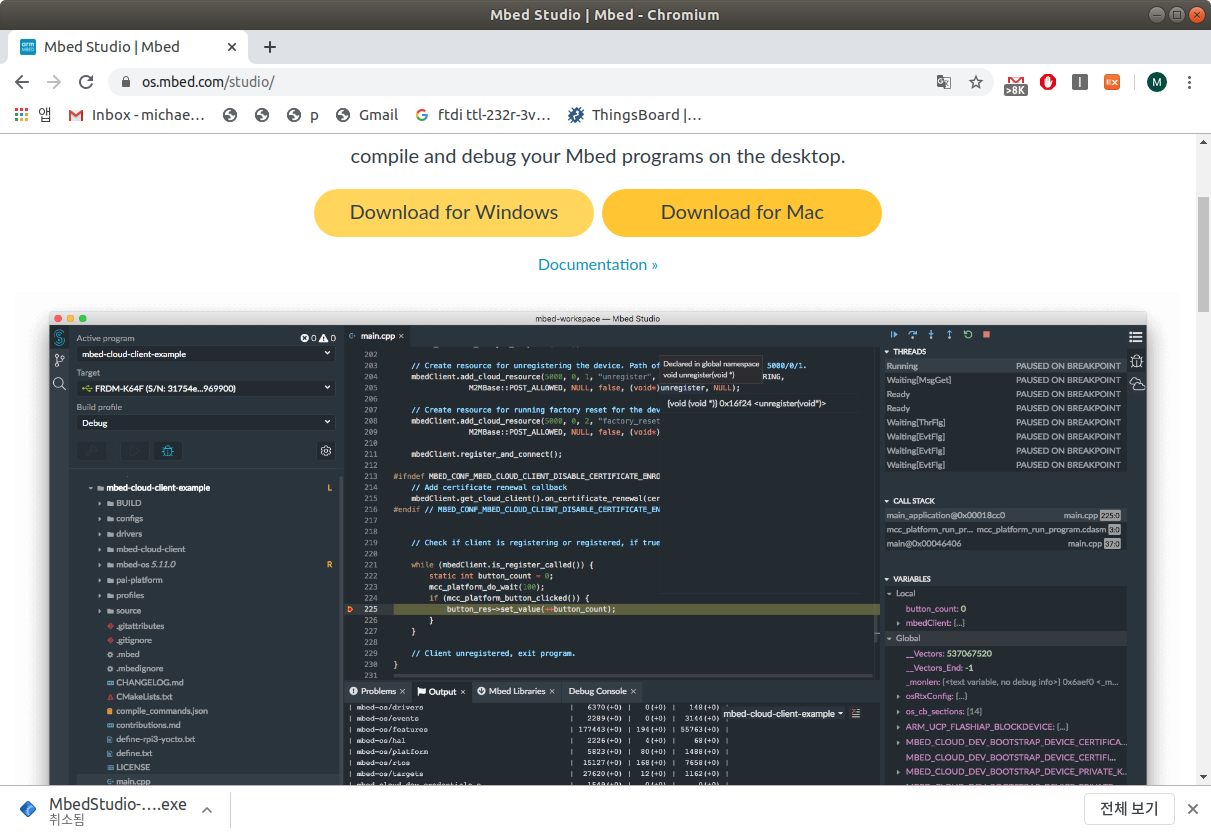Screen dimensions: 1211x834
Task: Click the page's vertical scrollbar thumb
Action: pyautogui.click(x=1204, y=253)
